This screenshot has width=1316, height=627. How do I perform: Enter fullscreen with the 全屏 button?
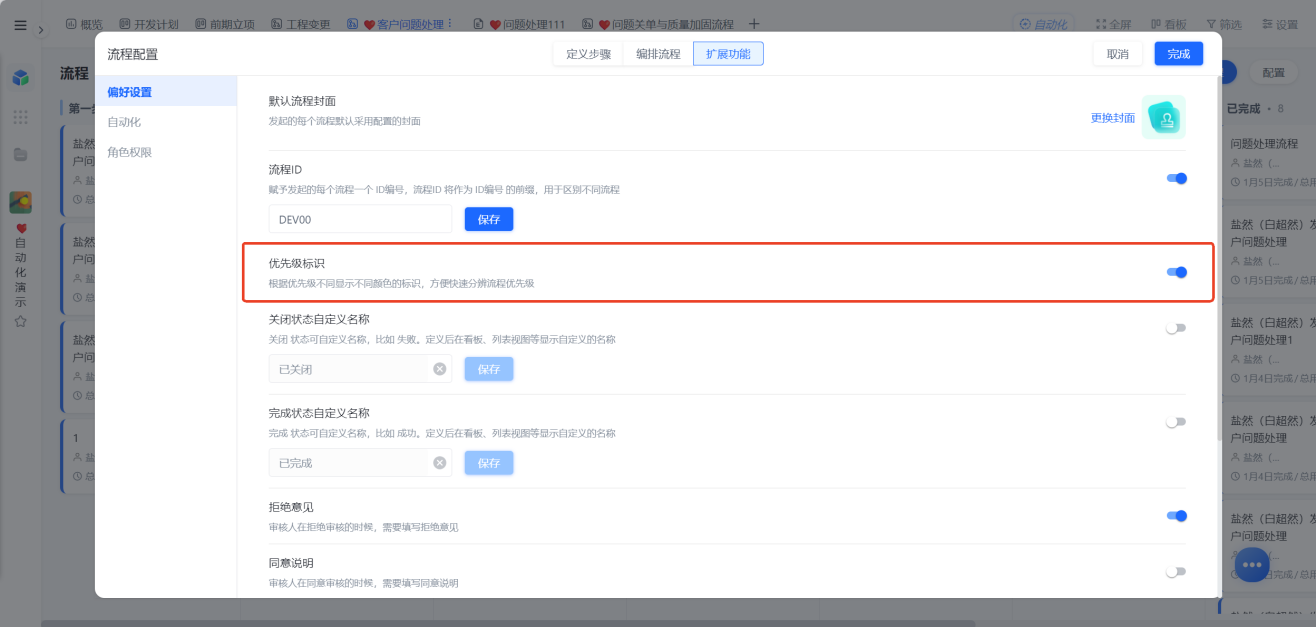tap(1113, 24)
